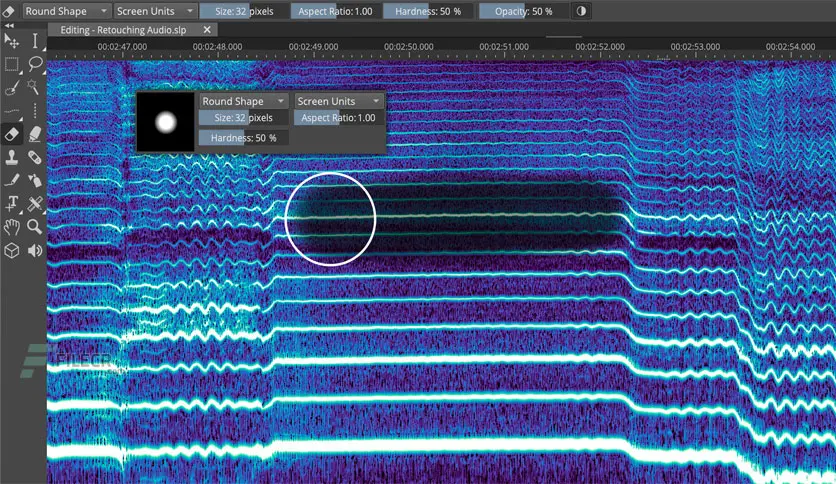836x484 pixels.
Task: Click the speaker playback tool icon
Action: [35, 249]
